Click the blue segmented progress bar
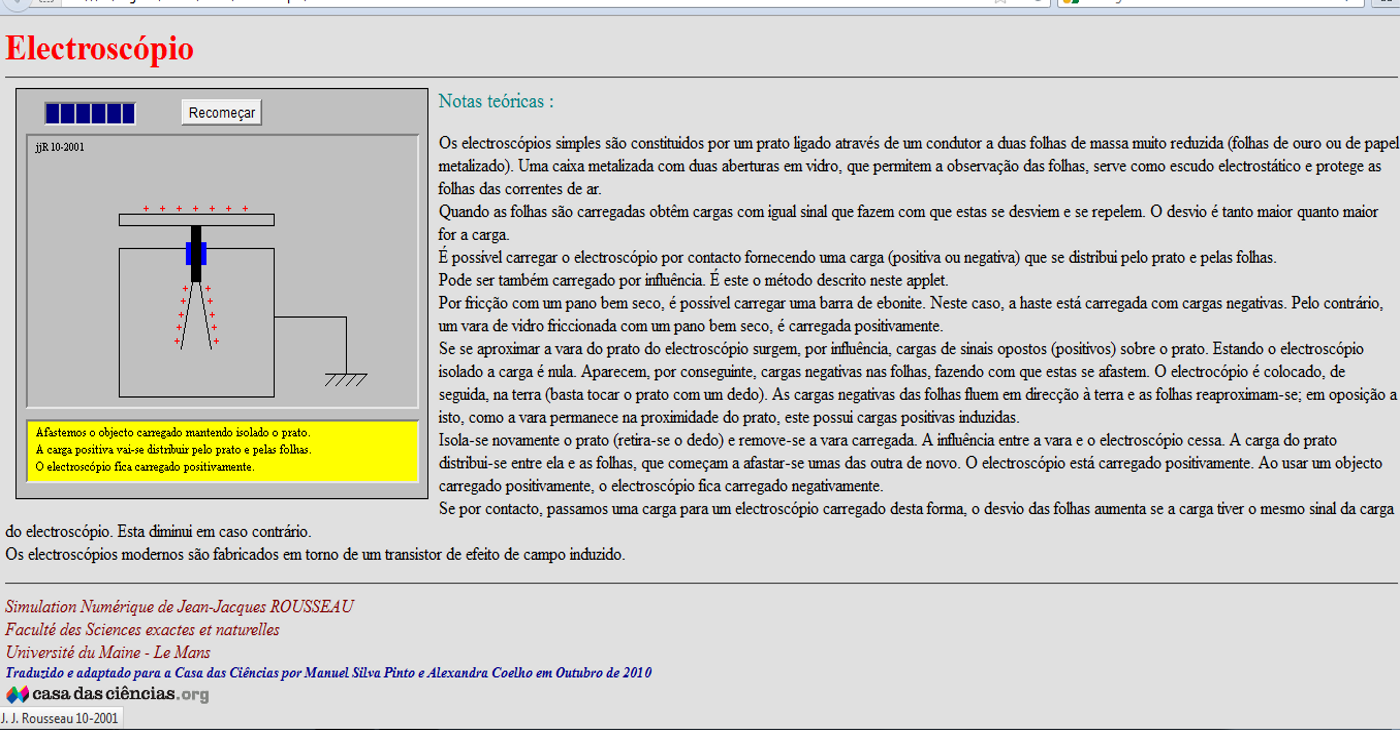Viewport: 1400px width, 730px height. point(90,113)
